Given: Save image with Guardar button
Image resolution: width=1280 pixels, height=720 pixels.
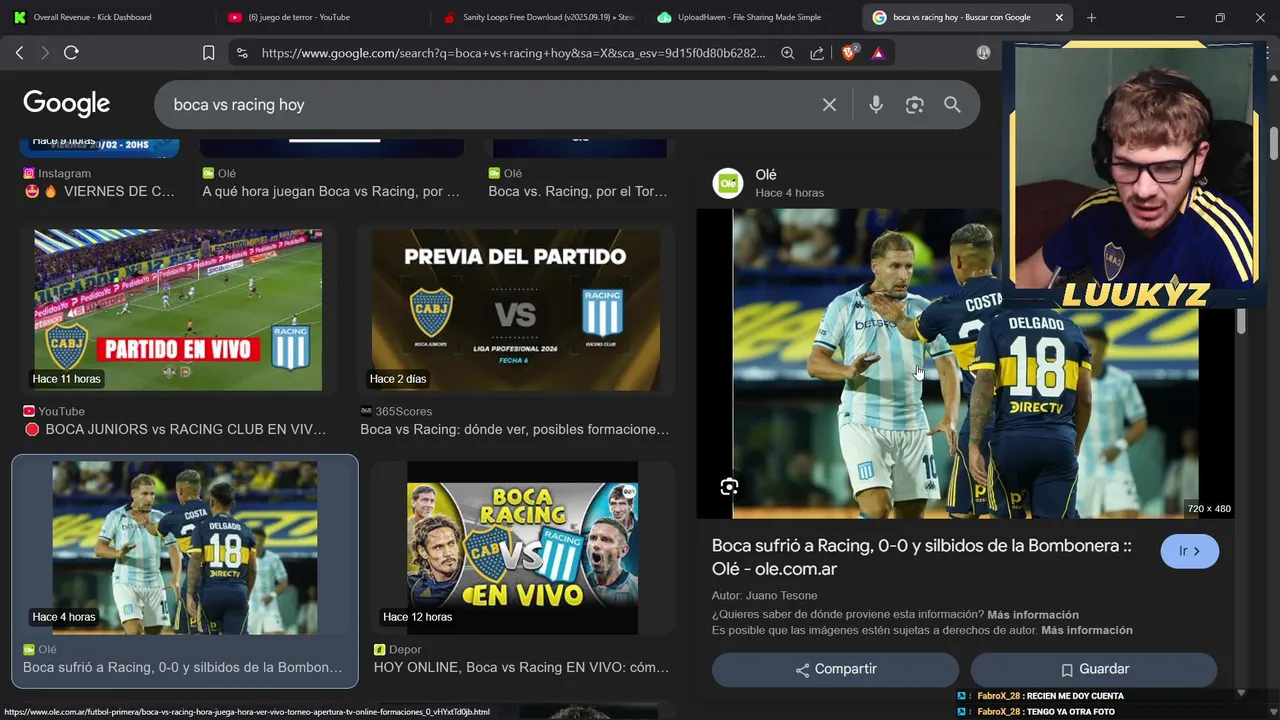Looking at the screenshot, I should pos(1094,669).
